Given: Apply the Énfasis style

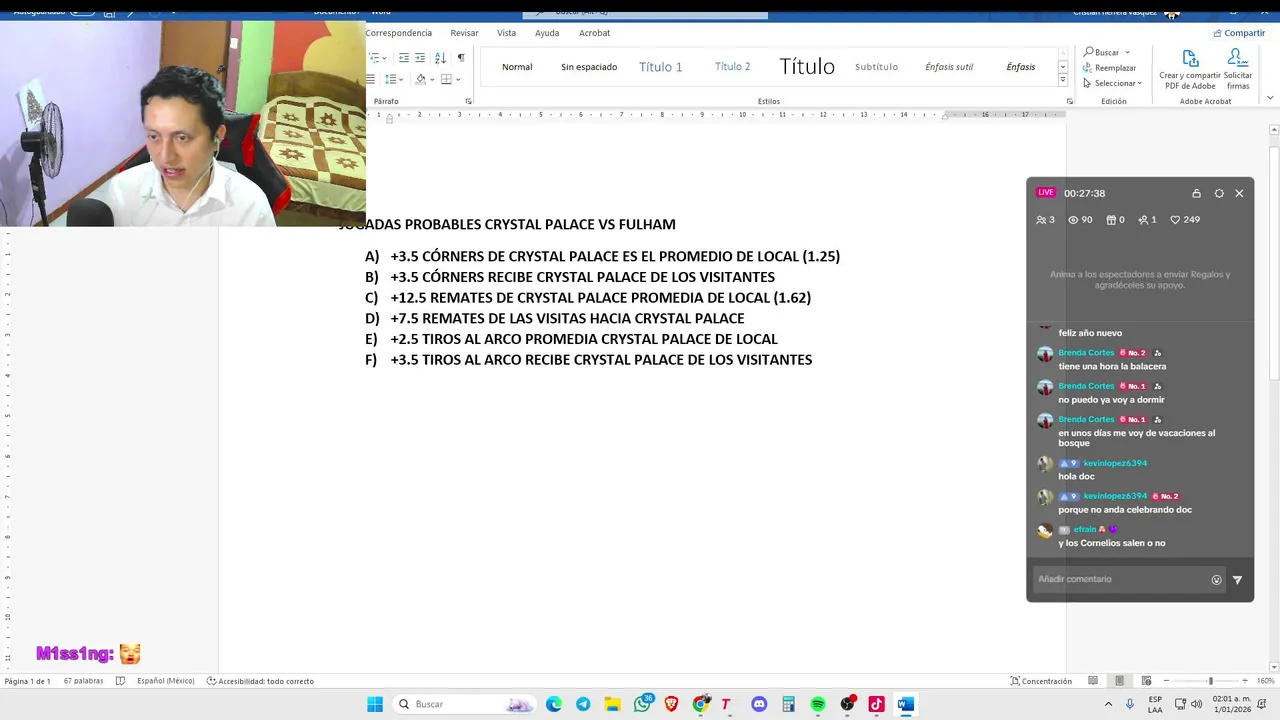Looking at the screenshot, I should click(x=1021, y=67).
